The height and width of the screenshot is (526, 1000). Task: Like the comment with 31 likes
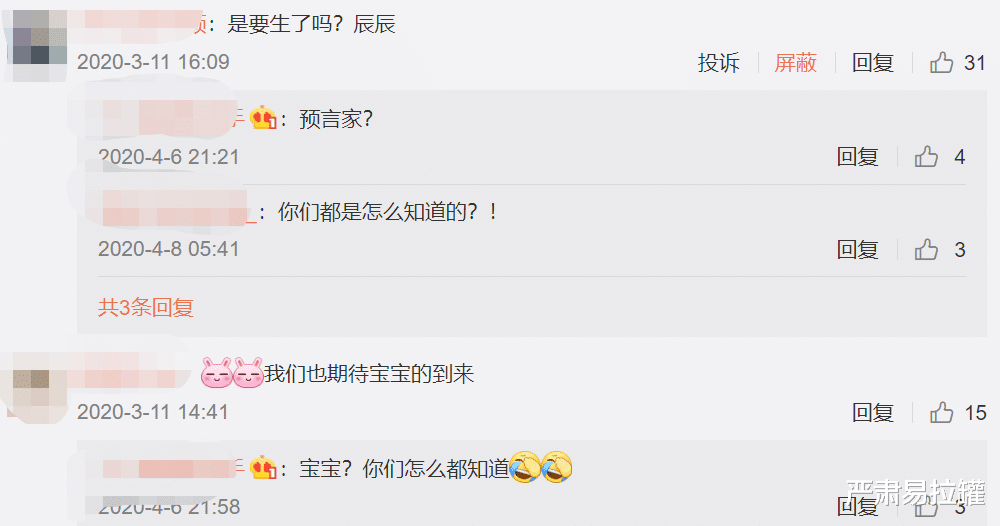click(941, 62)
